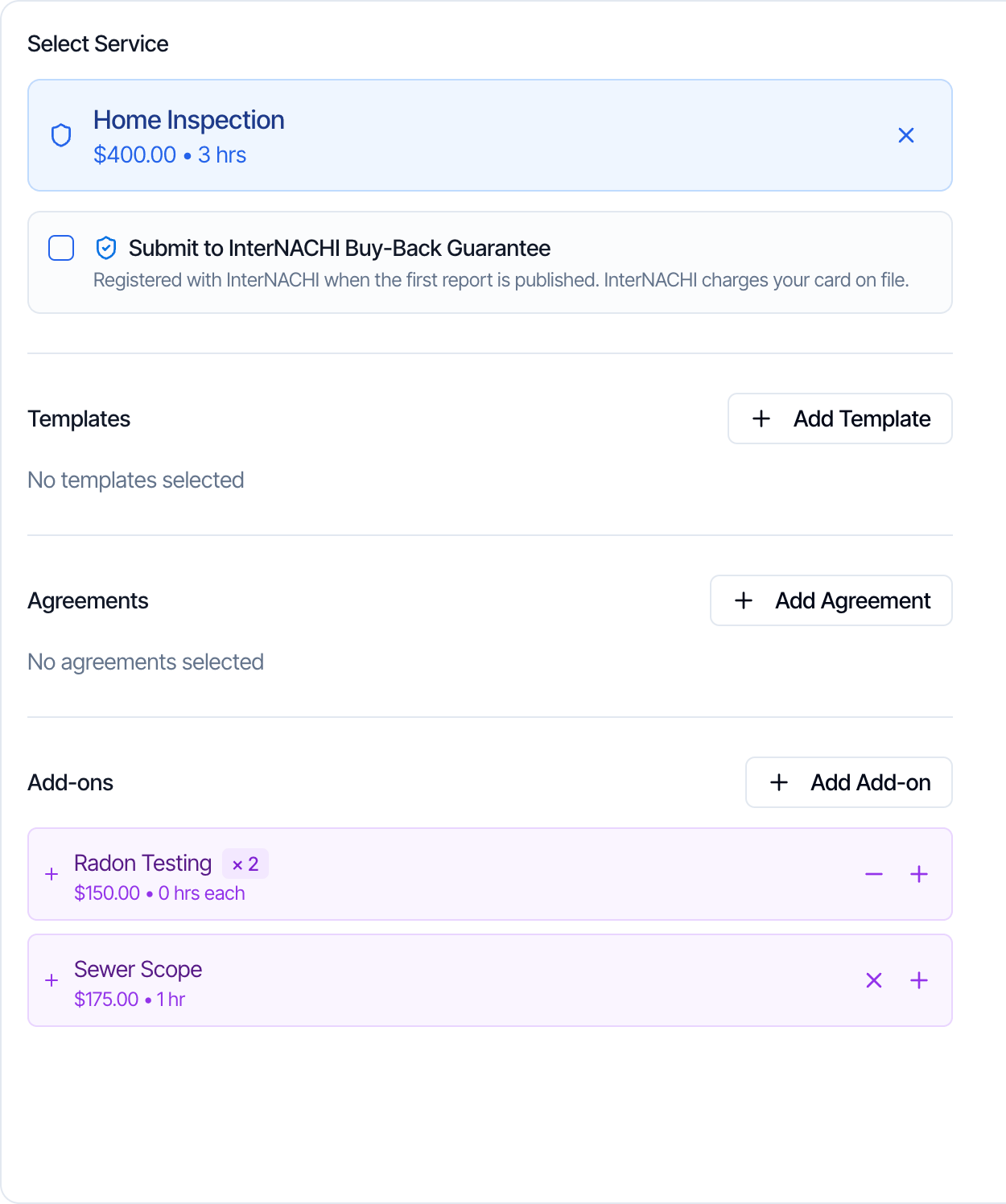This screenshot has height=1204, width=1006.
Task: Click the Radon Testing × 2 quantity badge
Action: pos(245,864)
